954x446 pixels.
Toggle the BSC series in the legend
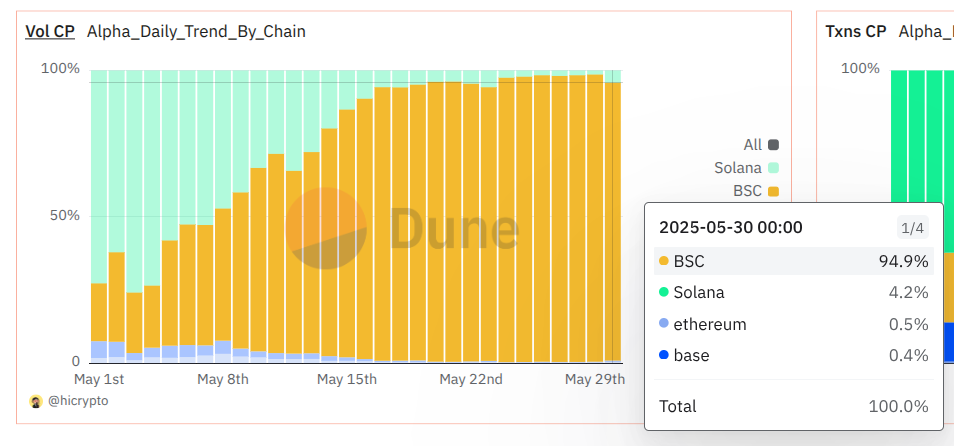(748, 191)
